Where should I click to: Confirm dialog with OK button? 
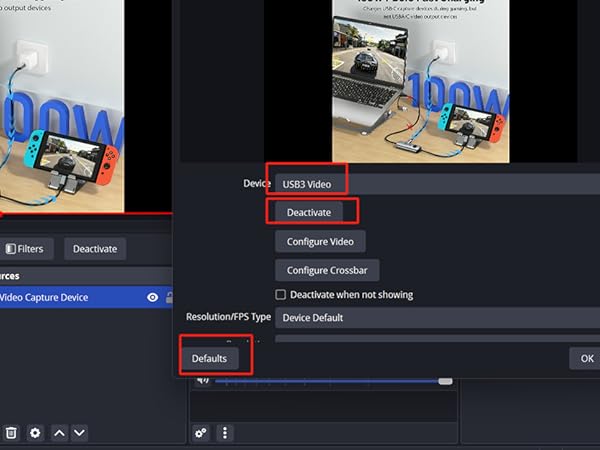(x=586, y=358)
